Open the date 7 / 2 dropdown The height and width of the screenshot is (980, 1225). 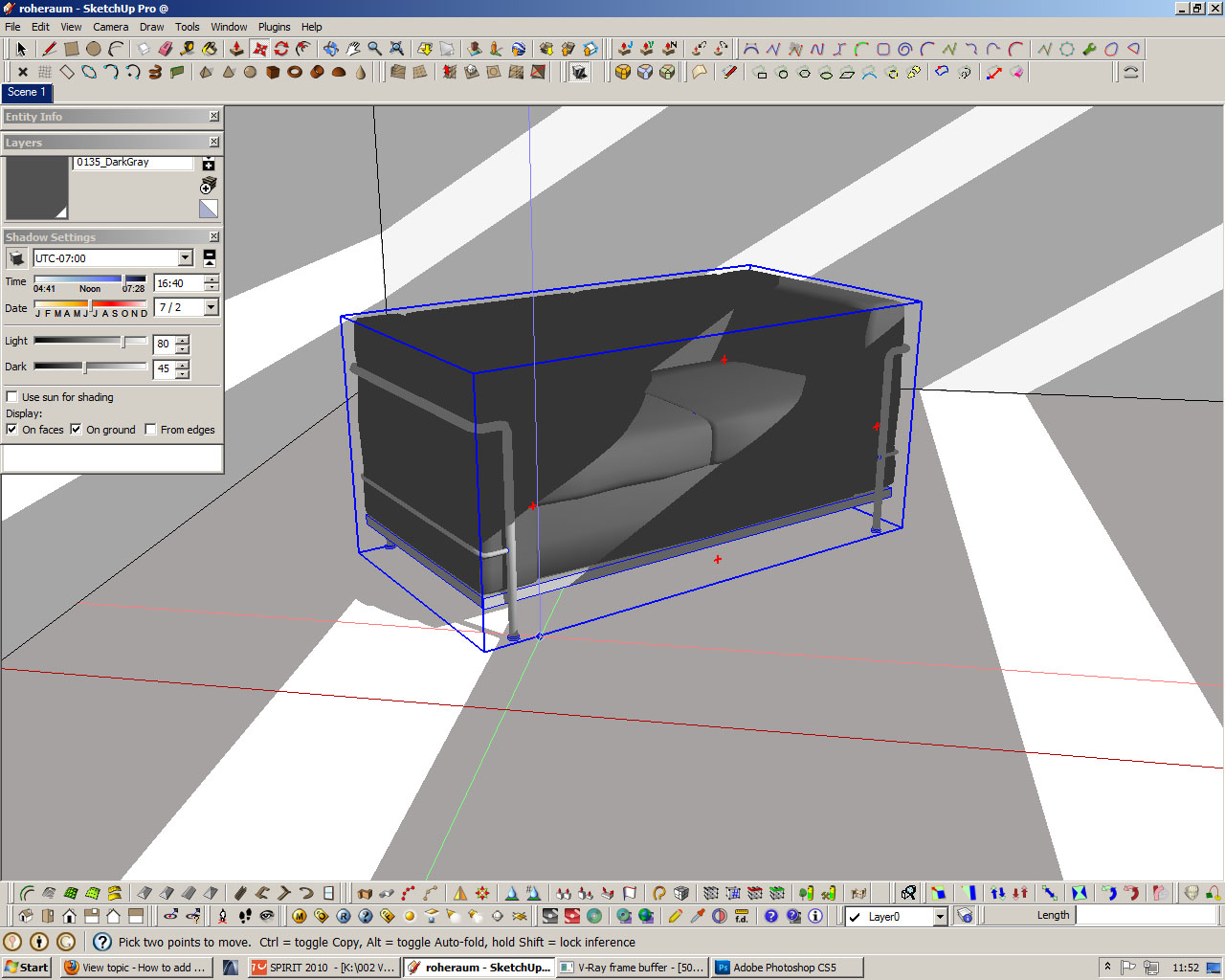click(212, 307)
